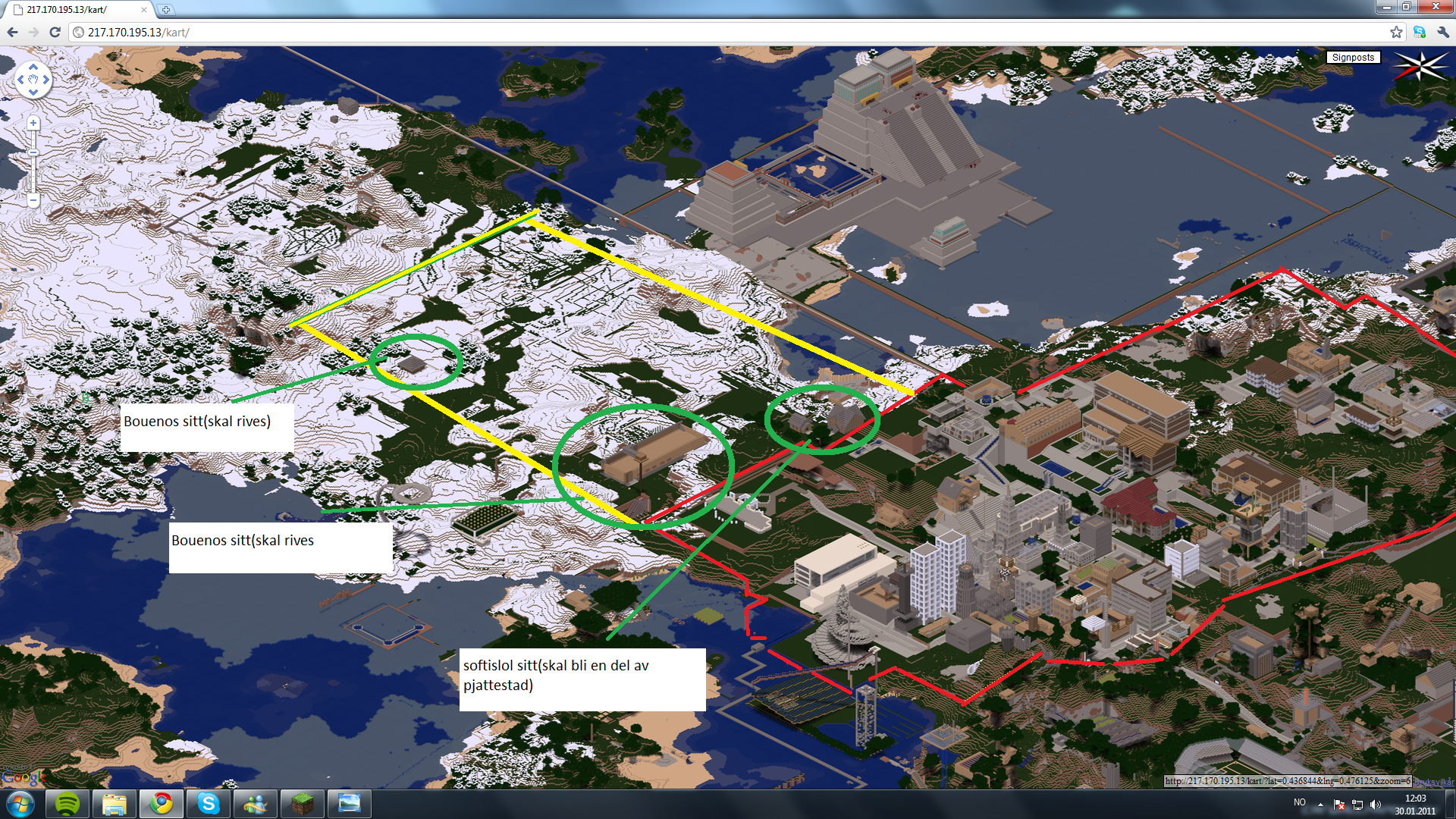Toggle the Signposts overlay
Viewport: 1456px width, 819px height.
(1353, 57)
